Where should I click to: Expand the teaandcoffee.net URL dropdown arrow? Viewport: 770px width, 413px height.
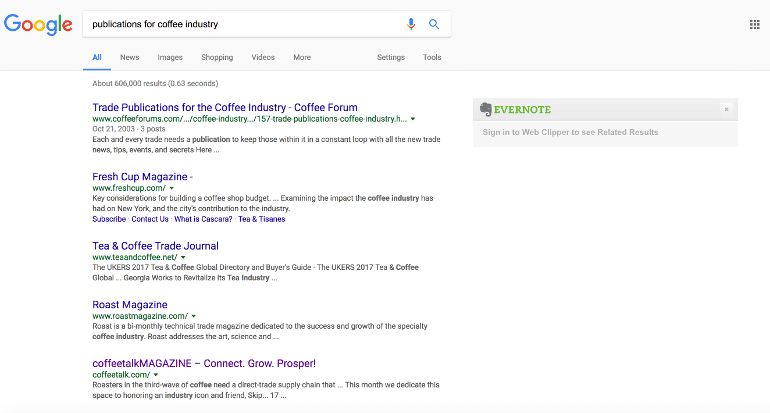point(182,257)
